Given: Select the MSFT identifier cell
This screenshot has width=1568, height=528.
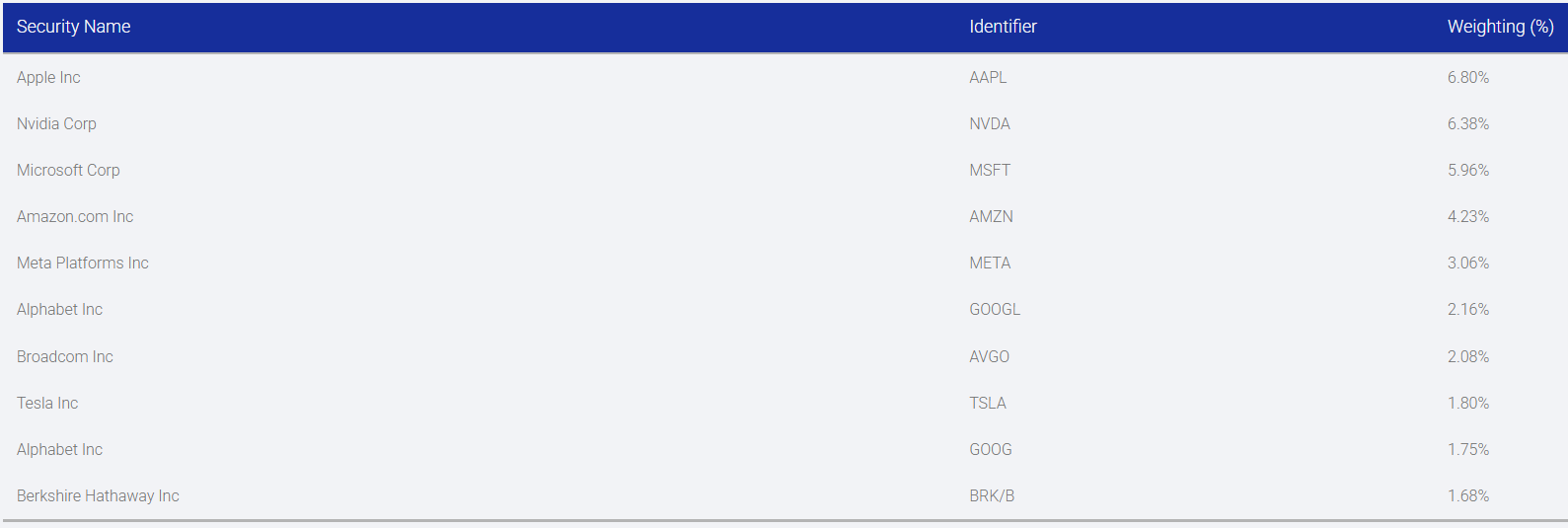Looking at the screenshot, I should click(990, 170).
